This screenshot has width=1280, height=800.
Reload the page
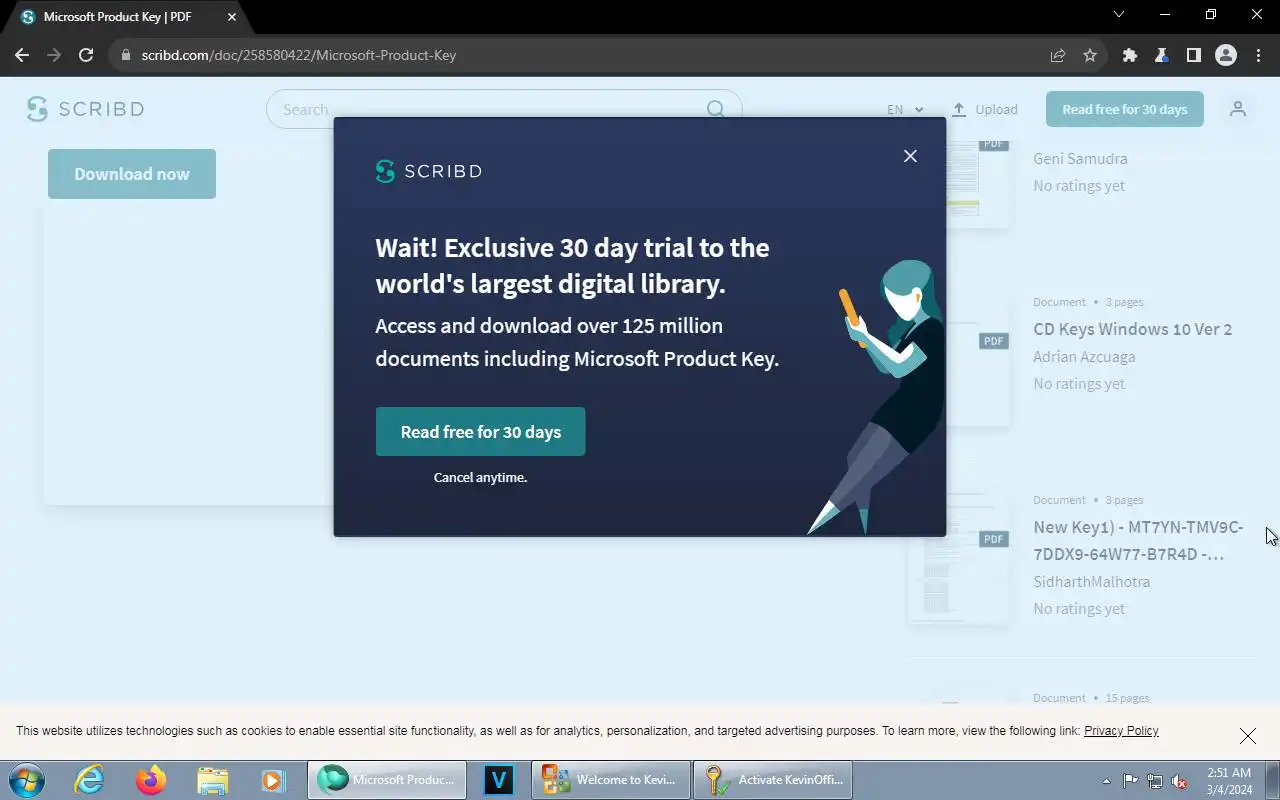[86, 55]
